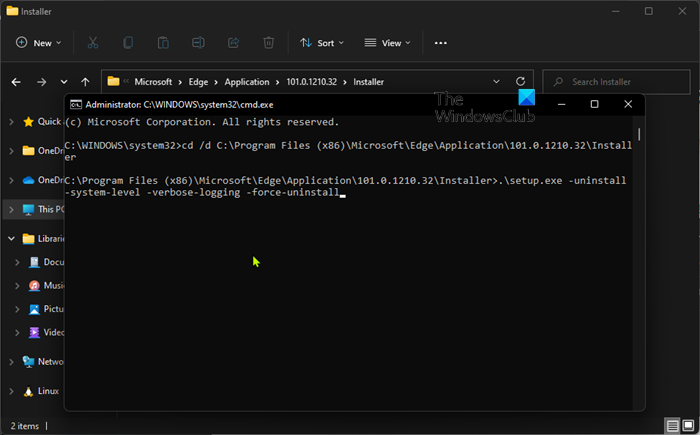Click the command prompt vertical scrollbar

click(639, 135)
